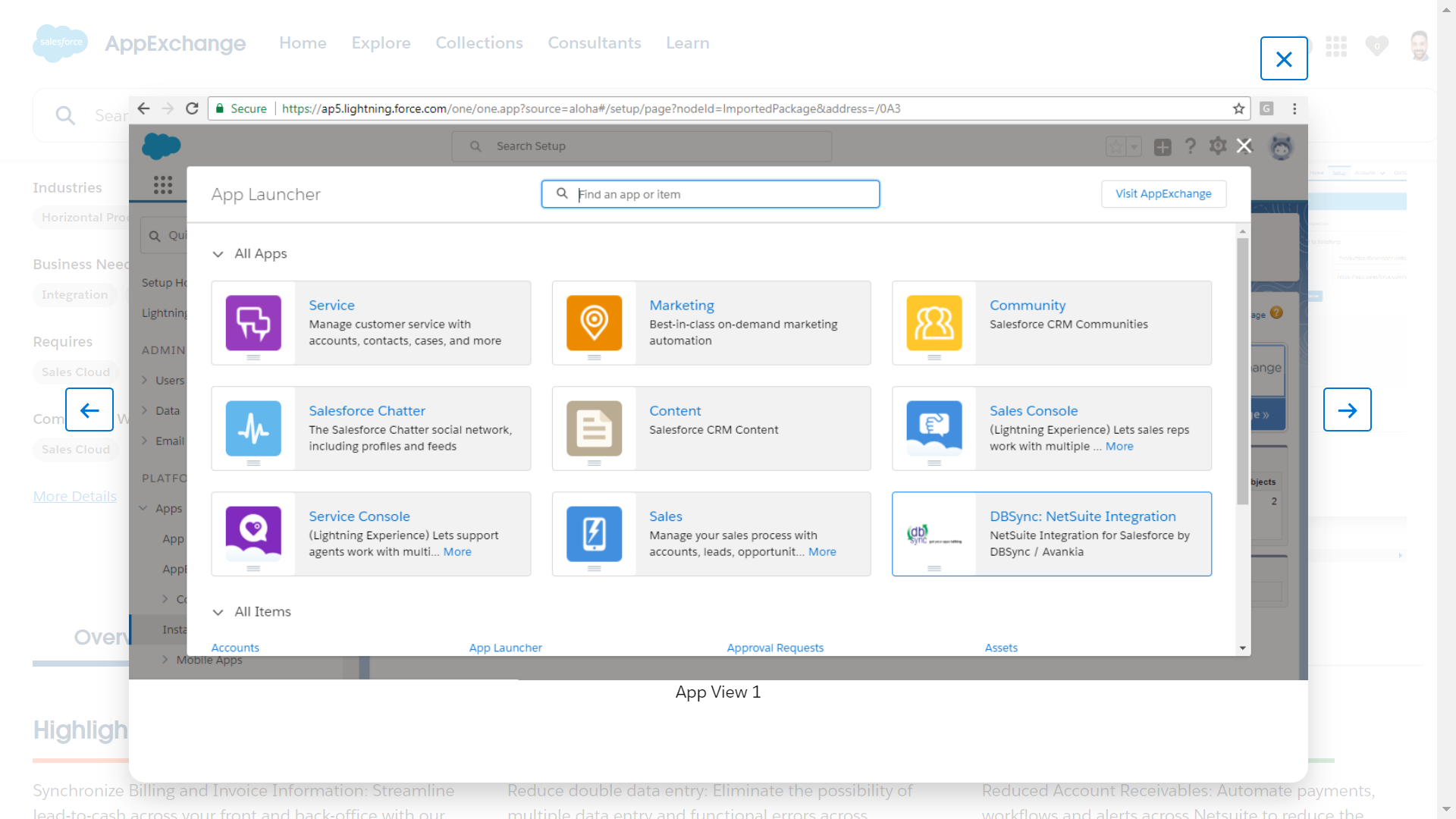Click the browser extension icon

pyautogui.click(x=1266, y=108)
